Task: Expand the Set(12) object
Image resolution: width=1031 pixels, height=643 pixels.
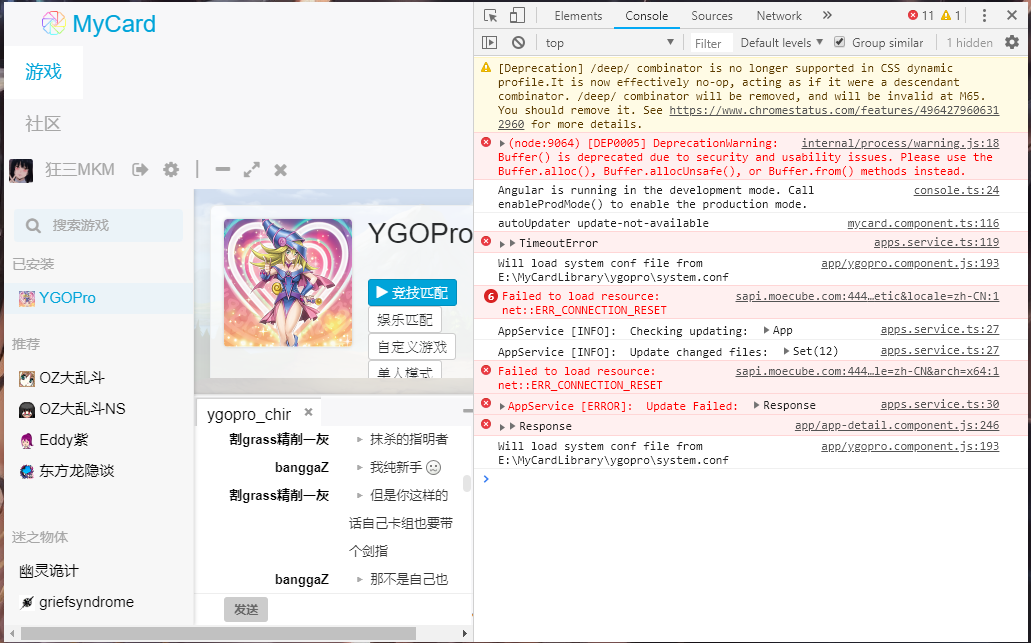Action: (x=786, y=351)
